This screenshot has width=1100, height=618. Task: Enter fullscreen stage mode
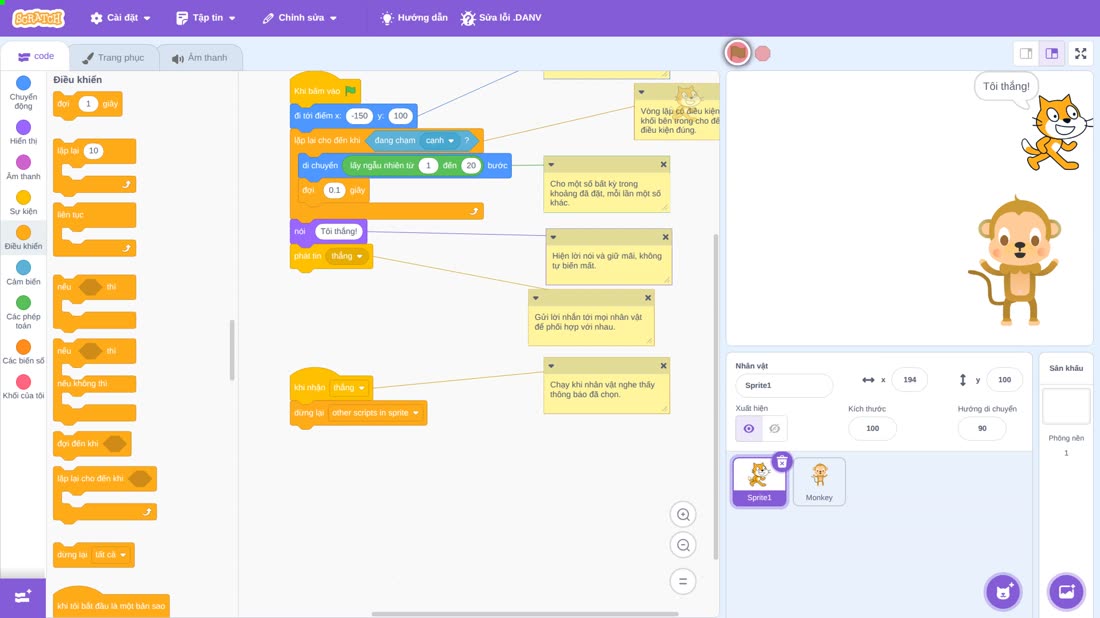pos(1080,53)
